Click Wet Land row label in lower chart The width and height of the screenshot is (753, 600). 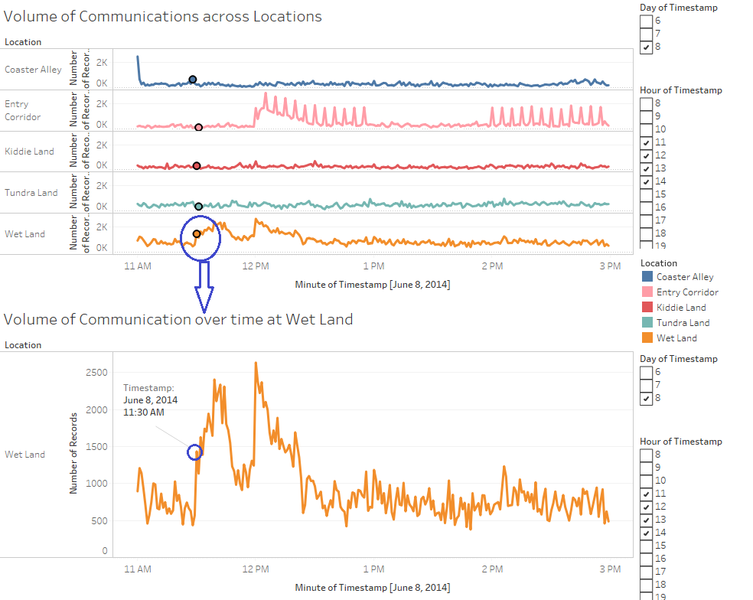(25, 454)
